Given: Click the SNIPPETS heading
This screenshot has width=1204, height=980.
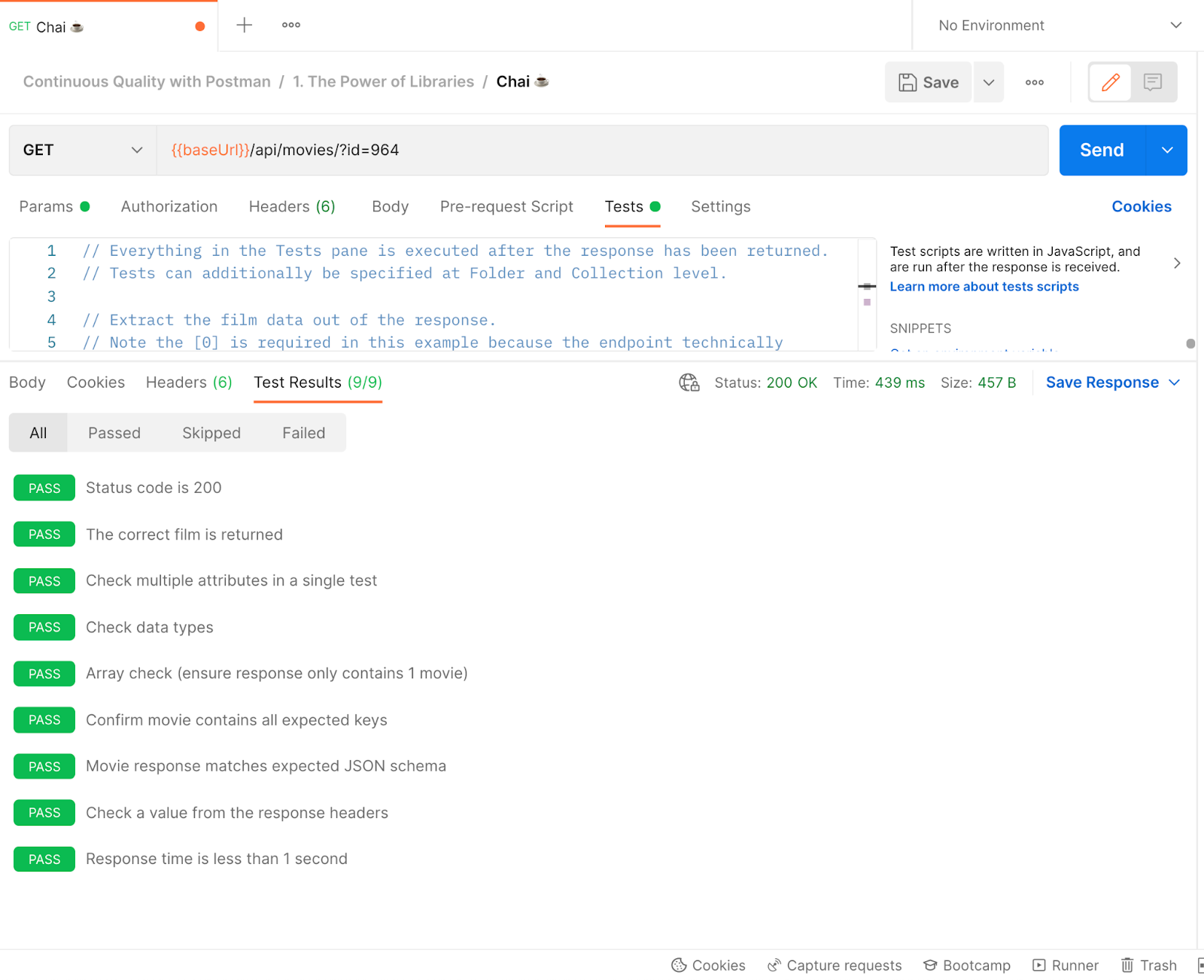Looking at the screenshot, I should click(x=920, y=328).
